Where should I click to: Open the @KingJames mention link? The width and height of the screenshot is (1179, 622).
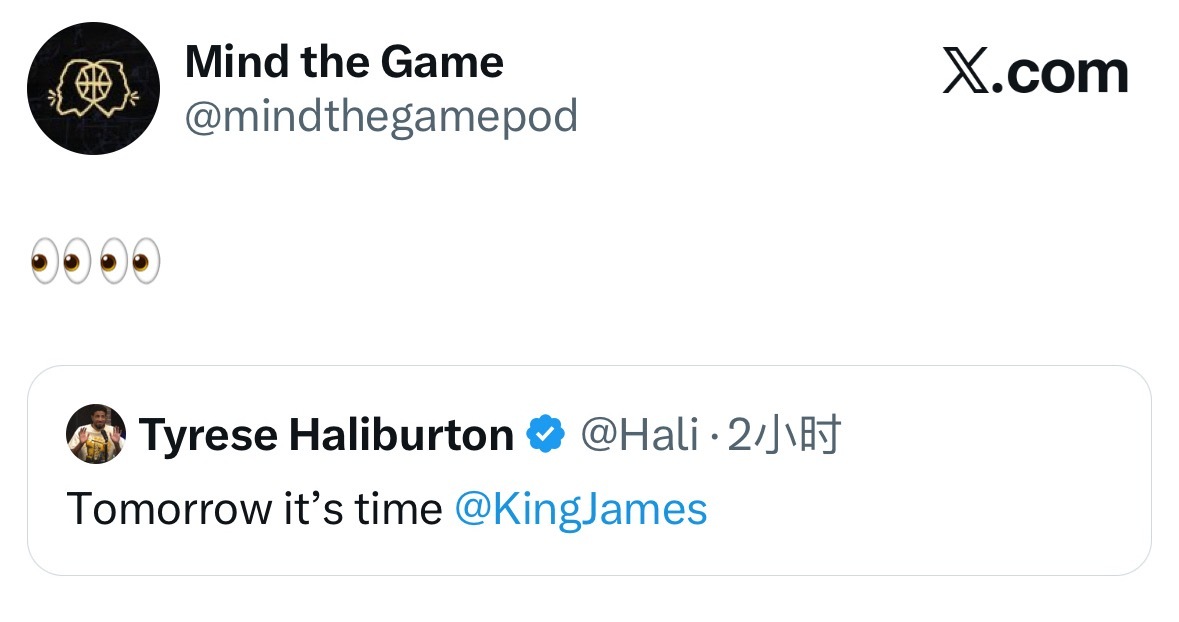coord(581,509)
